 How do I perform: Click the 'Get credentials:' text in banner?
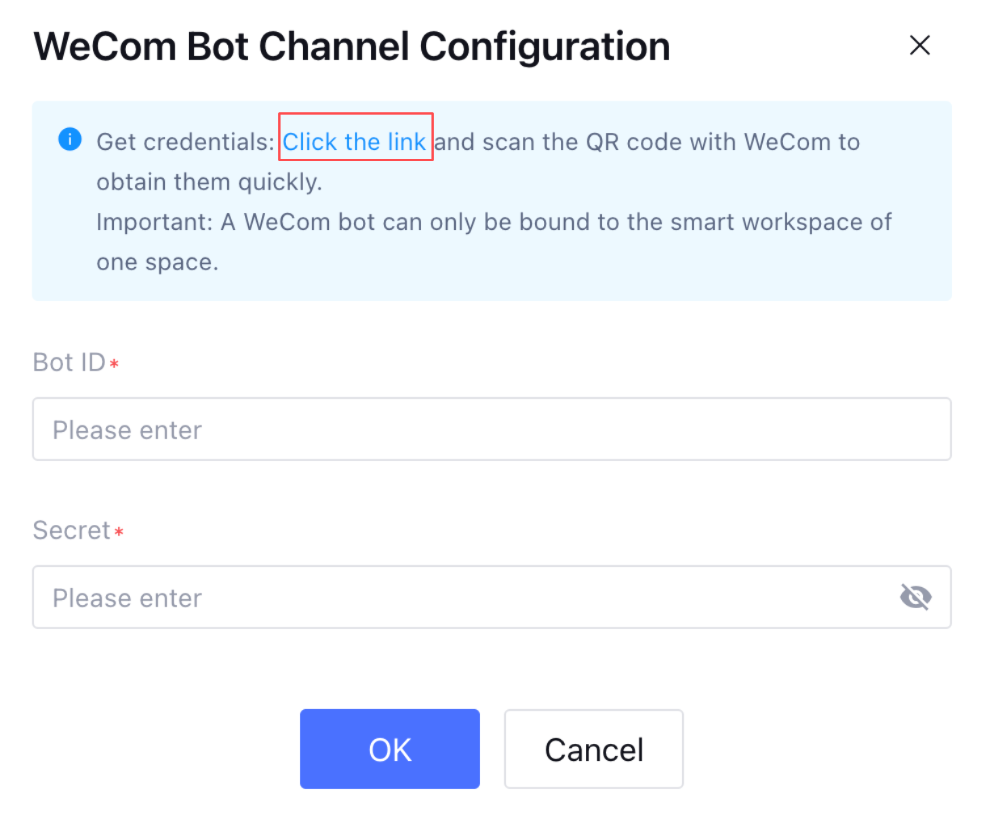pyautogui.click(x=186, y=142)
